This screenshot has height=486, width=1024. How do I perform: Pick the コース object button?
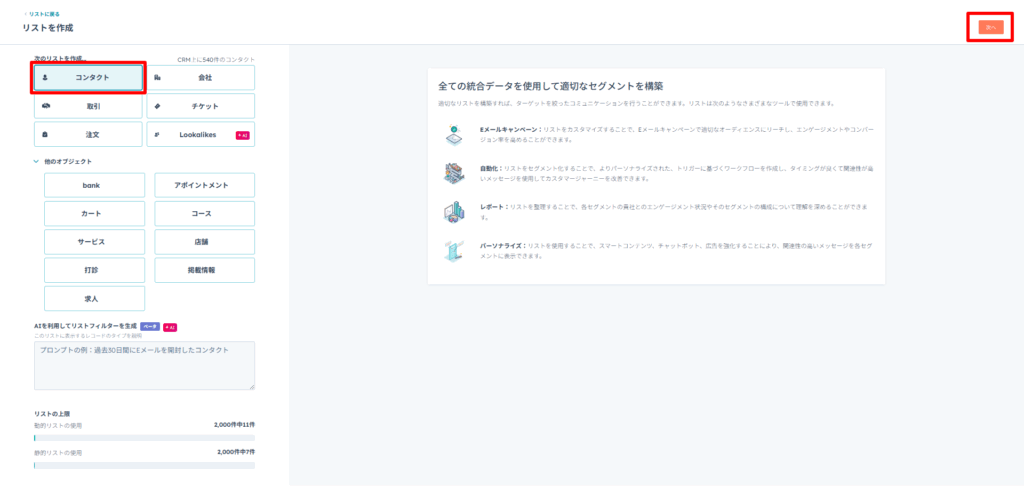(204, 214)
